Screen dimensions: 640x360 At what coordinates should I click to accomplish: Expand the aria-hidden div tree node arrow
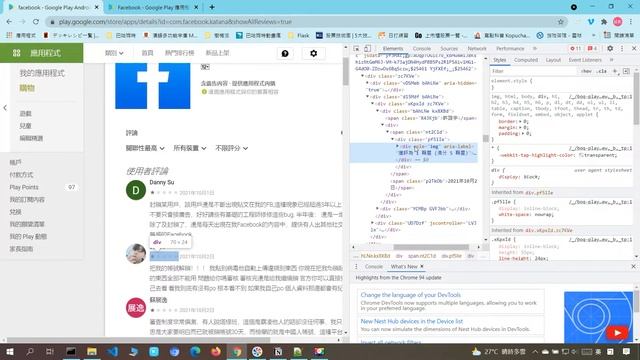point(367,83)
